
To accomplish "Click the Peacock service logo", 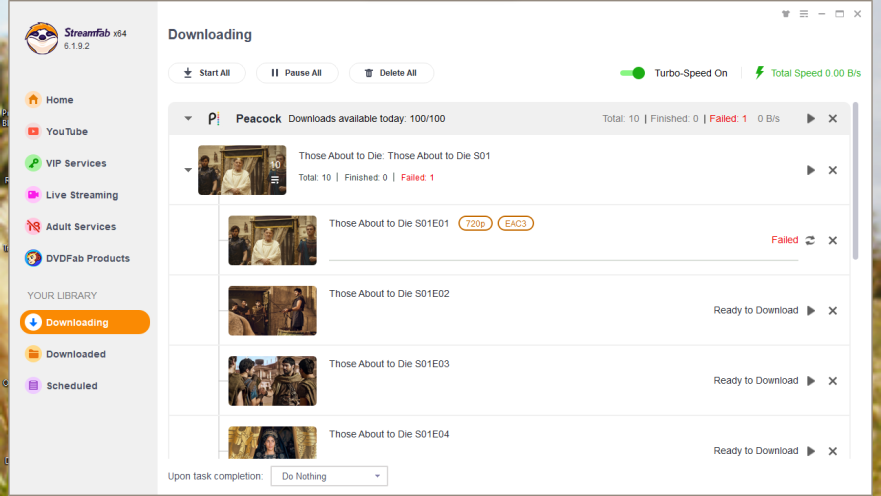I will (x=214, y=119).
